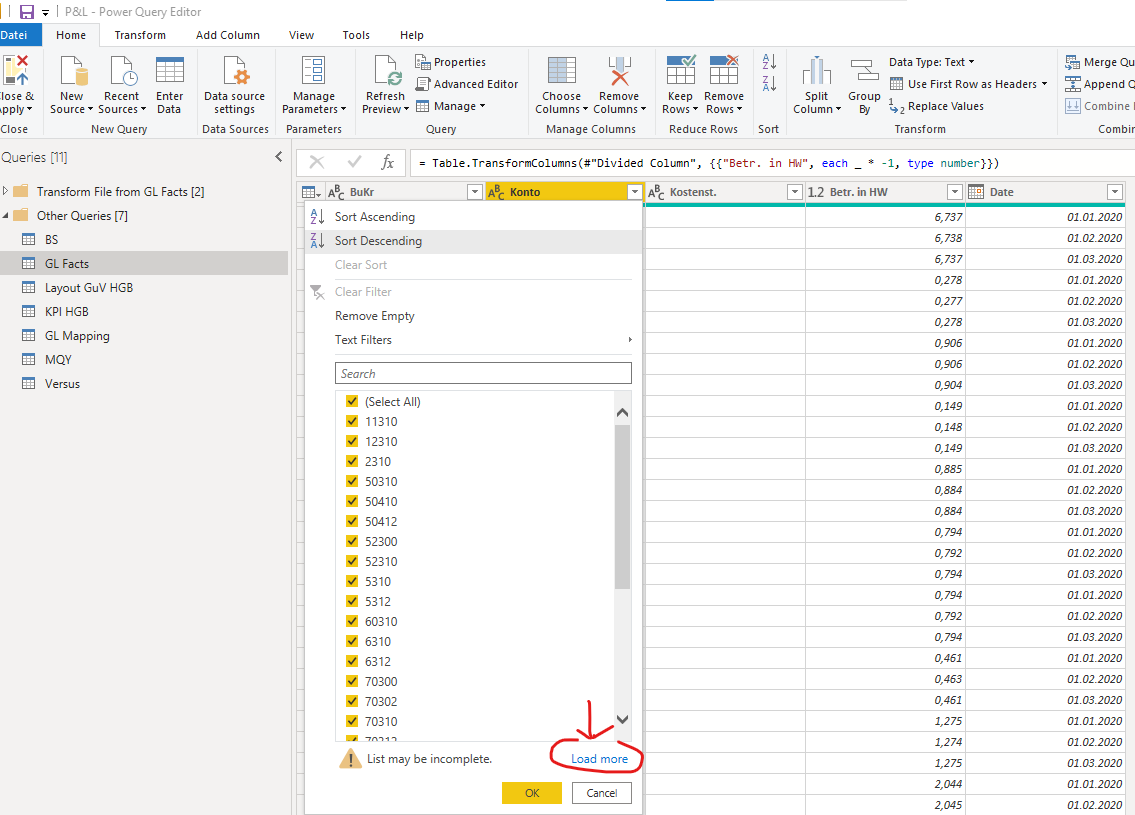Uncheck the 52300 filter value

pos(352,541)
